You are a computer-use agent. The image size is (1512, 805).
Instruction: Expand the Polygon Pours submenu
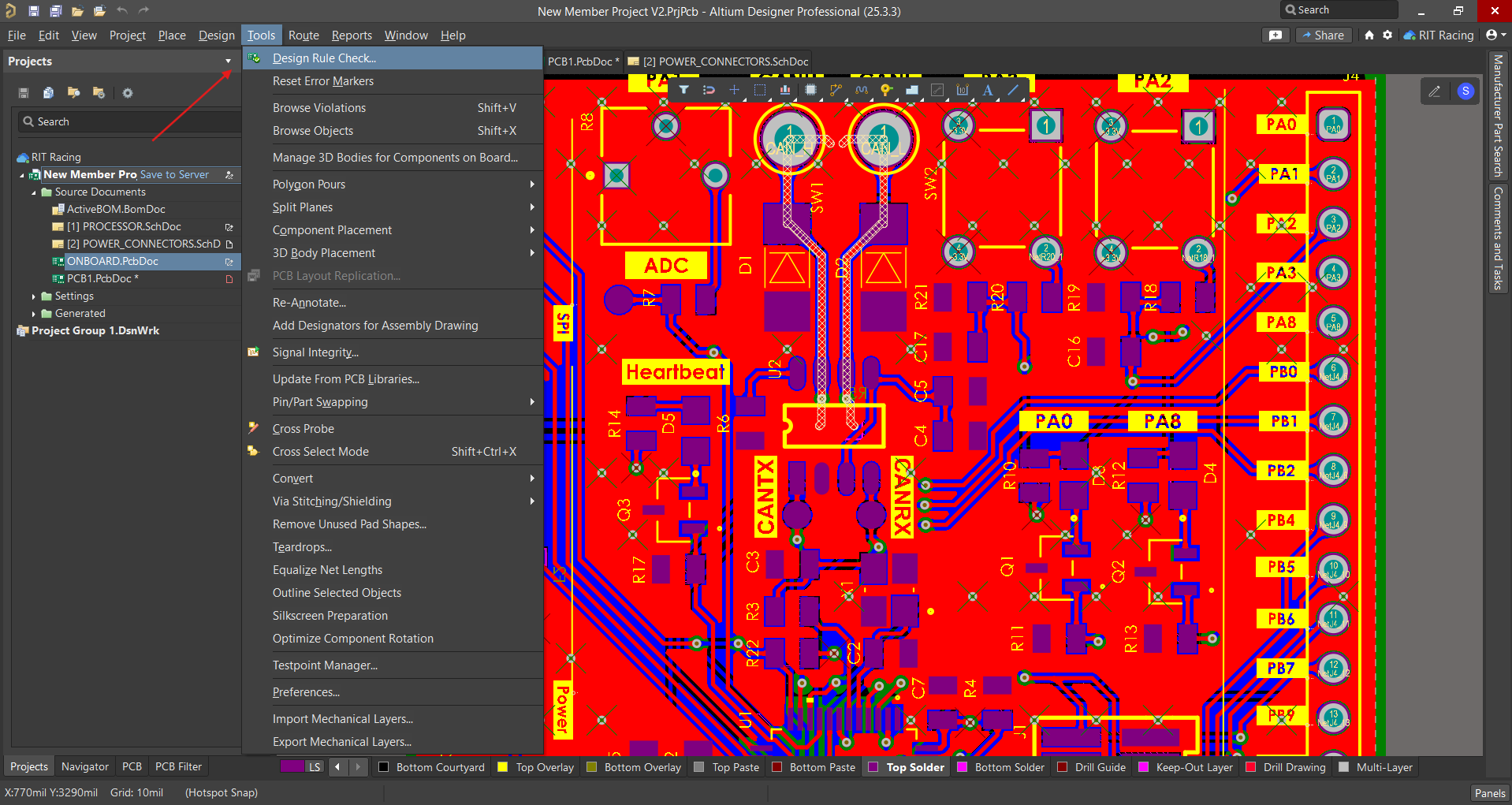coord(393,184)
